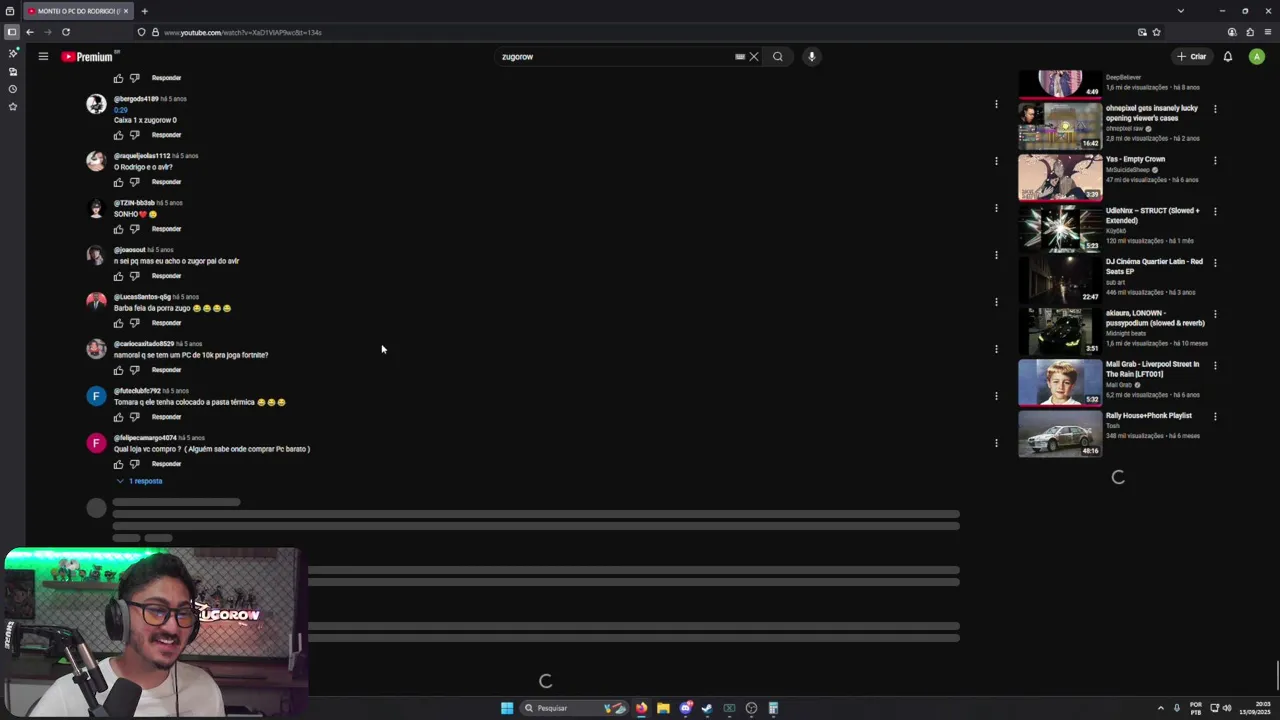The width and height of the screenshot is (1280, 720).
Task: Reply to @felipecamargo4074 via Responder
Action: (166, 464)
